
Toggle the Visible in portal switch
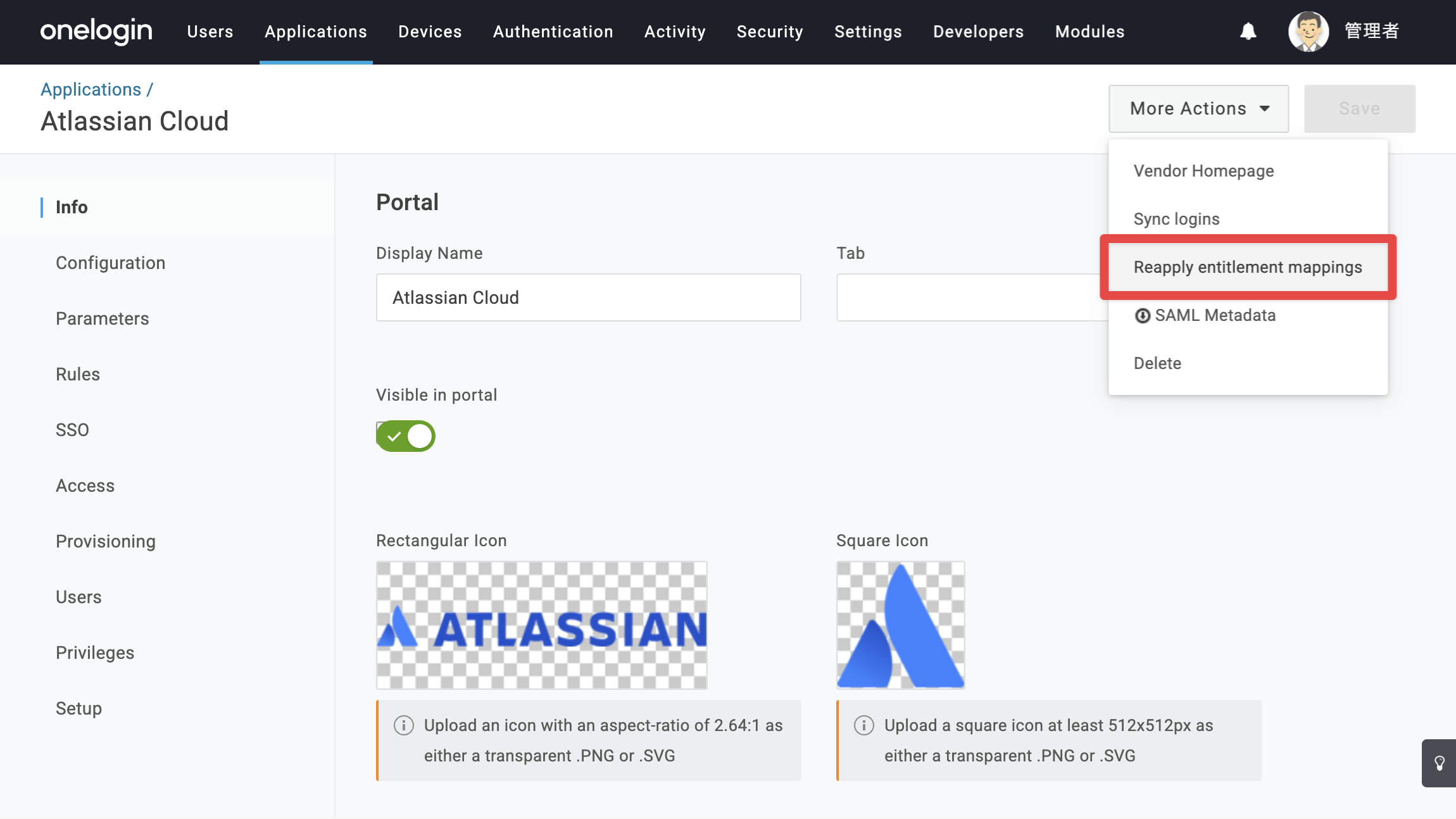point(406,436)
